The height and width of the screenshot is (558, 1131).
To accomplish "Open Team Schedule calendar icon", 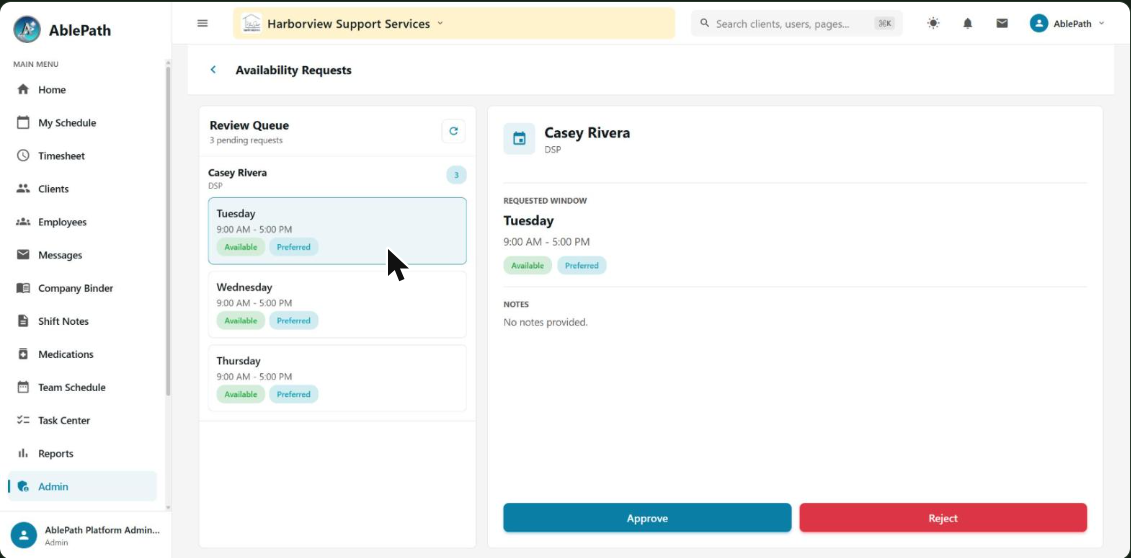I will tap(23, 387).
